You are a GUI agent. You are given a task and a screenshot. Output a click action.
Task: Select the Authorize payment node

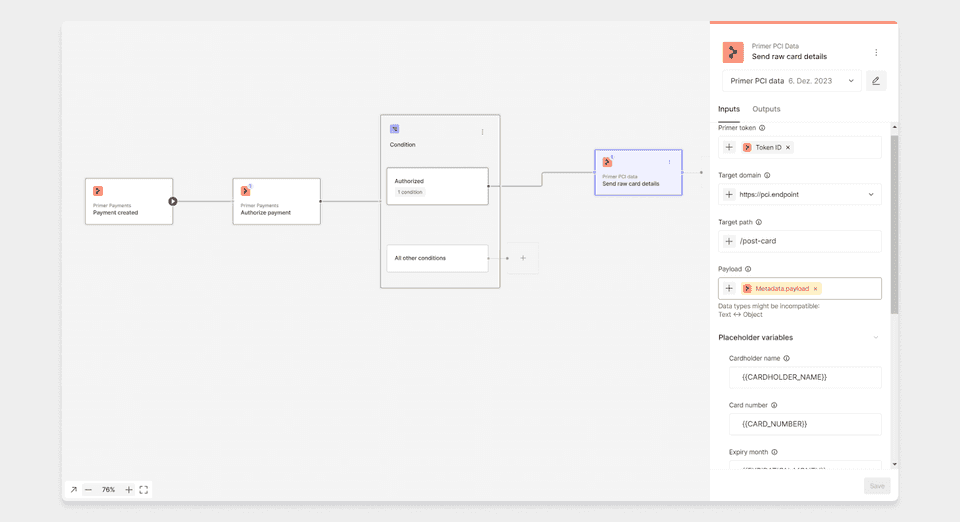pos(277,201)
